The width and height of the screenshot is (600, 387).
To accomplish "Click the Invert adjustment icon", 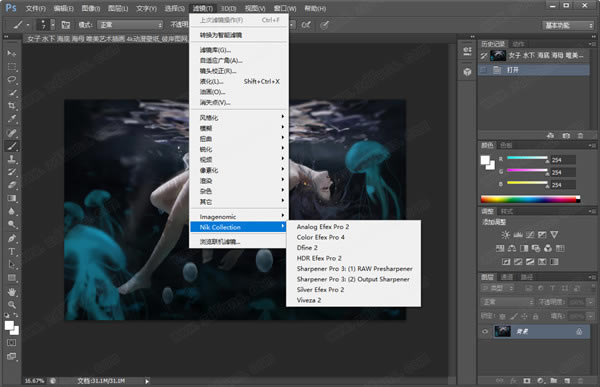I will tap(506, 262).
